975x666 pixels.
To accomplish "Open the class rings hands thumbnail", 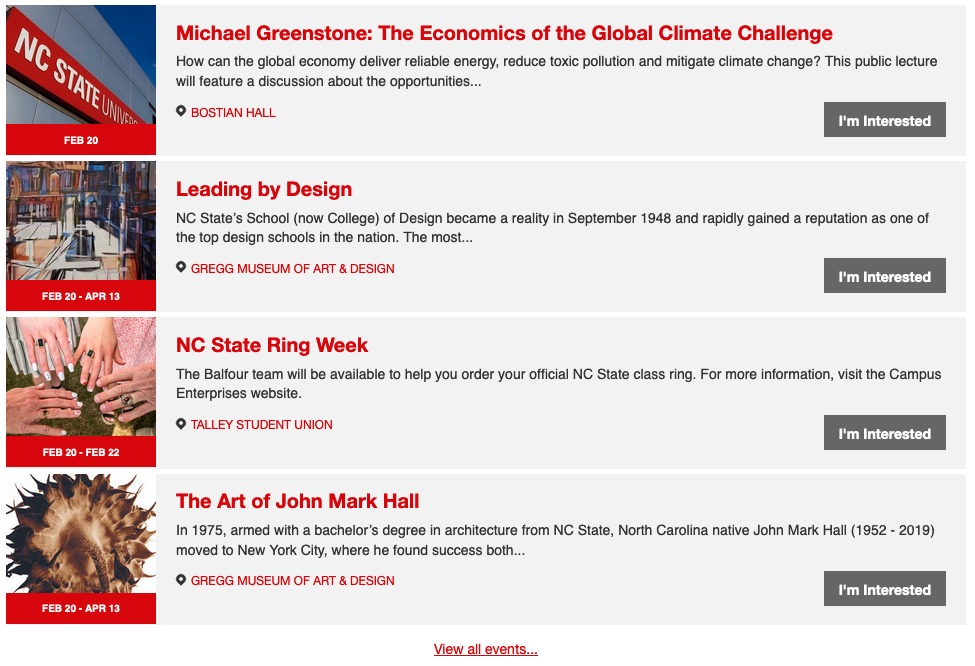I will pyautogui.click(x=81, y=377).
